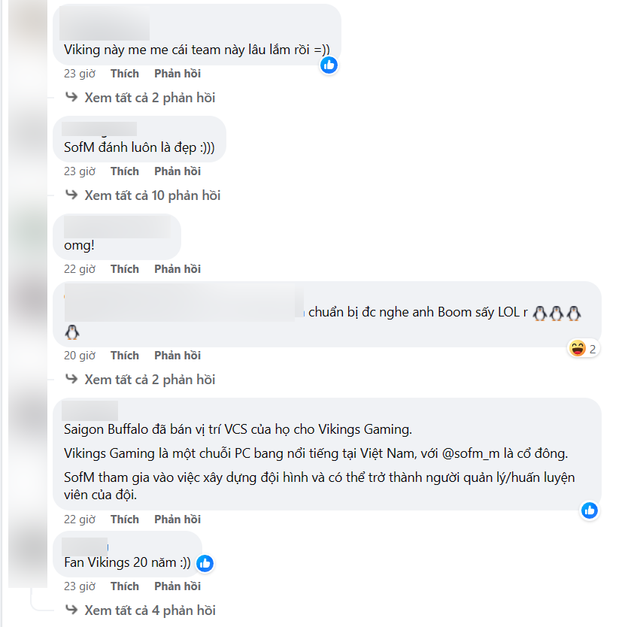
Task: Like the 'omg!' comment via Thích
Action: point(124,269)
